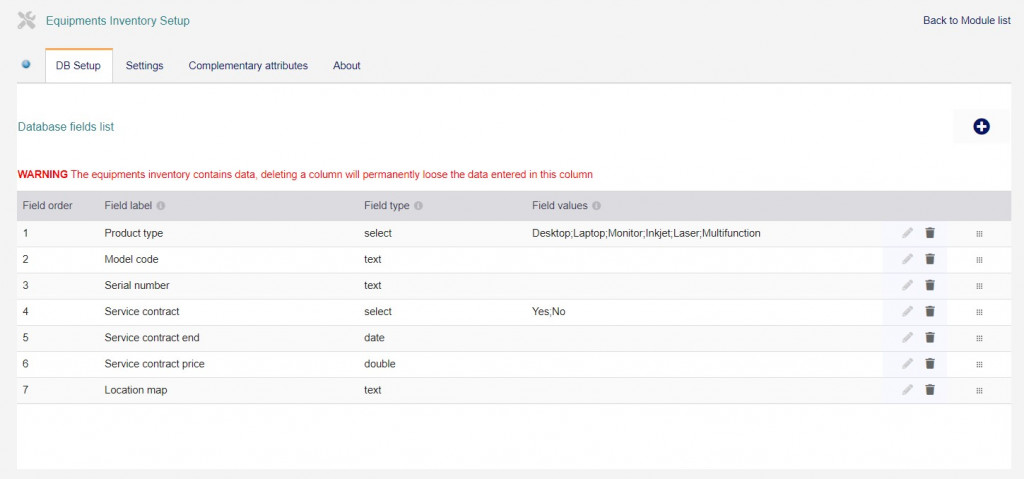Open the Complementary attributes tab
Viewport: 1024px width, 479px height.
248,66
